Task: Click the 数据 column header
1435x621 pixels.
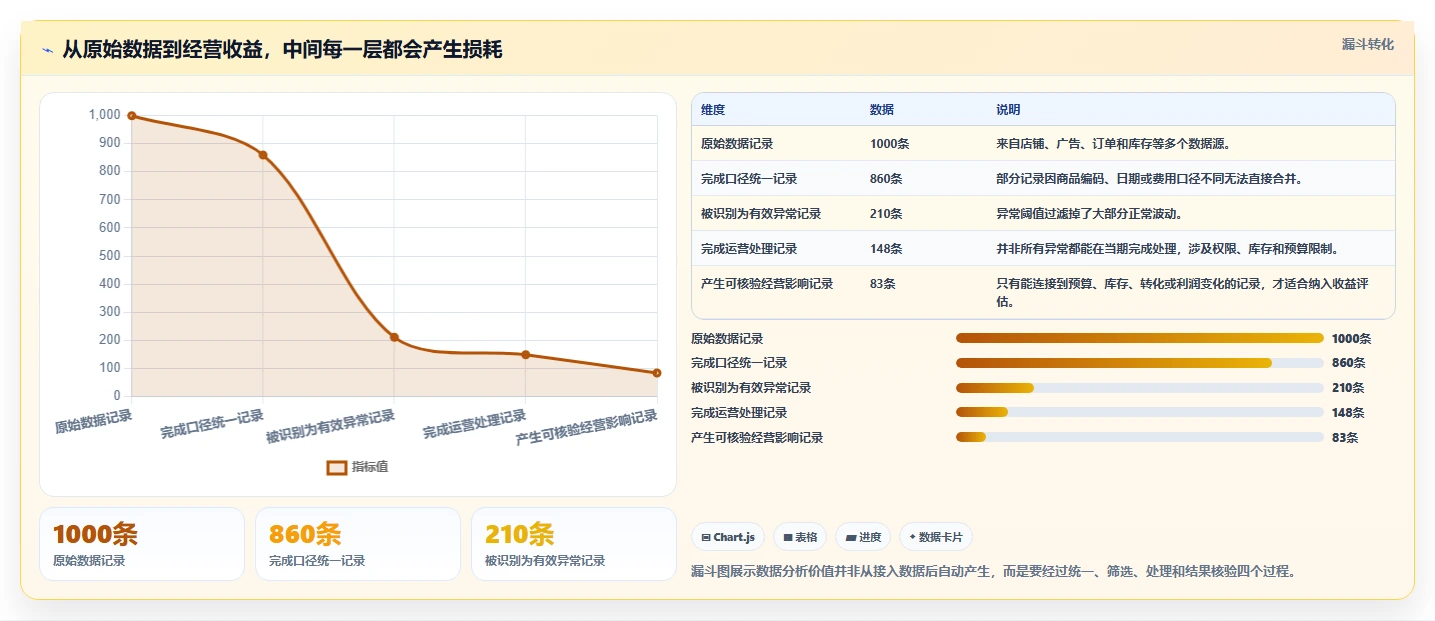Action: coord(882,109)
